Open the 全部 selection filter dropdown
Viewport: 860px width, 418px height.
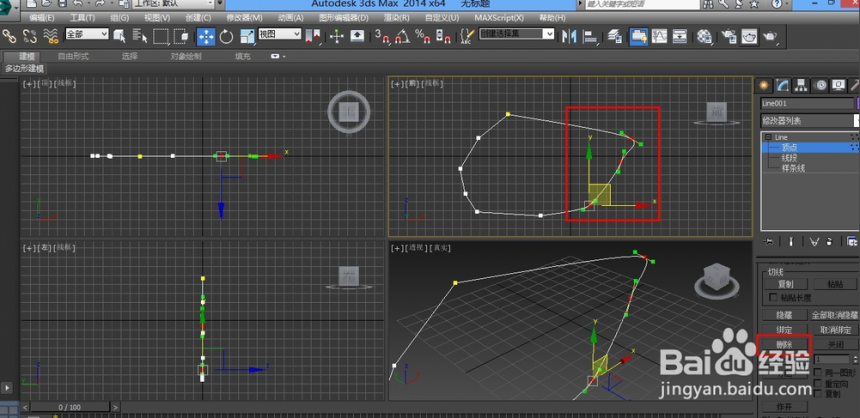87,33
